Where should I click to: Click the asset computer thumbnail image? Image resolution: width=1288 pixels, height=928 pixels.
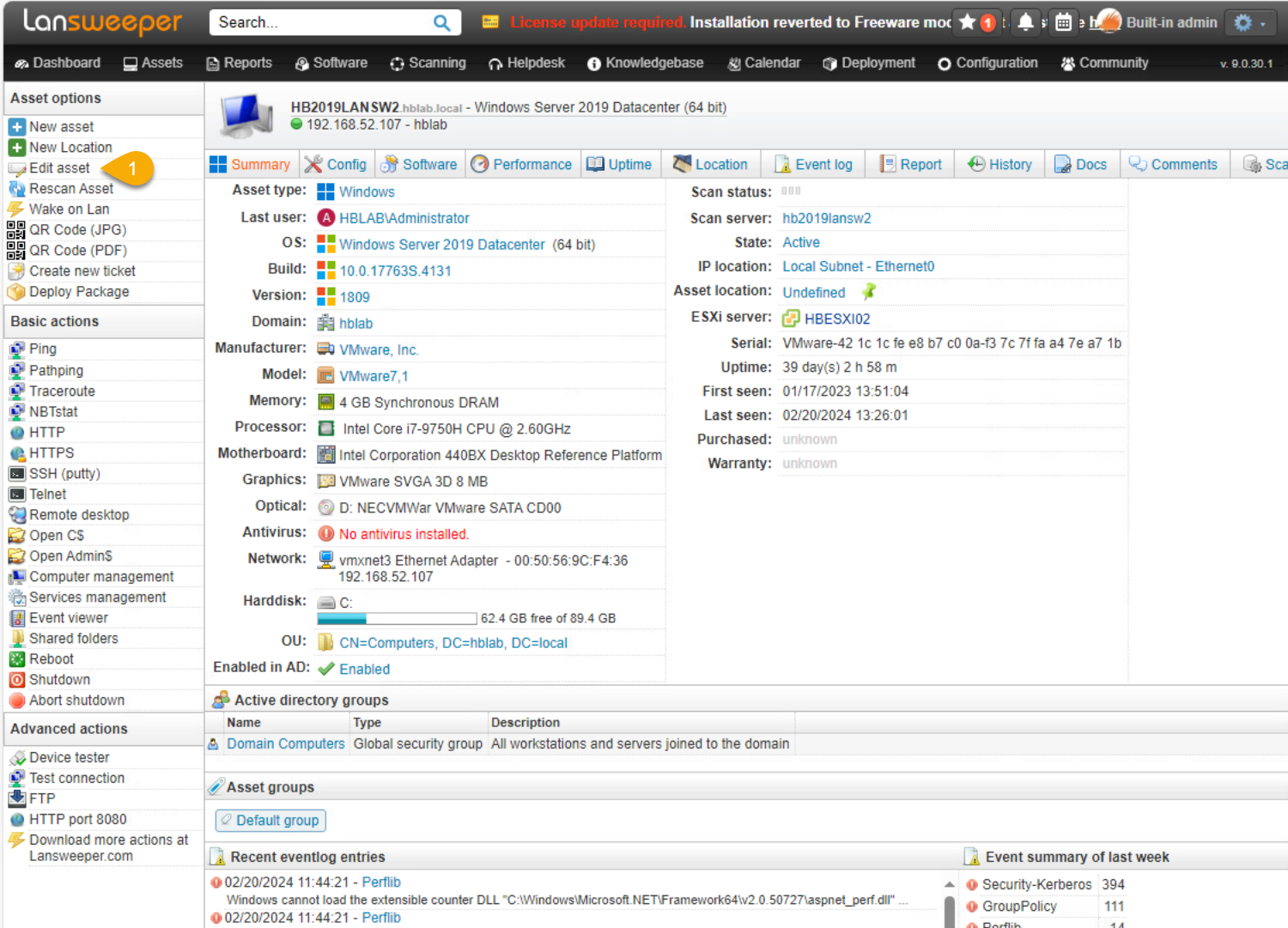click(x=246, y=116)
